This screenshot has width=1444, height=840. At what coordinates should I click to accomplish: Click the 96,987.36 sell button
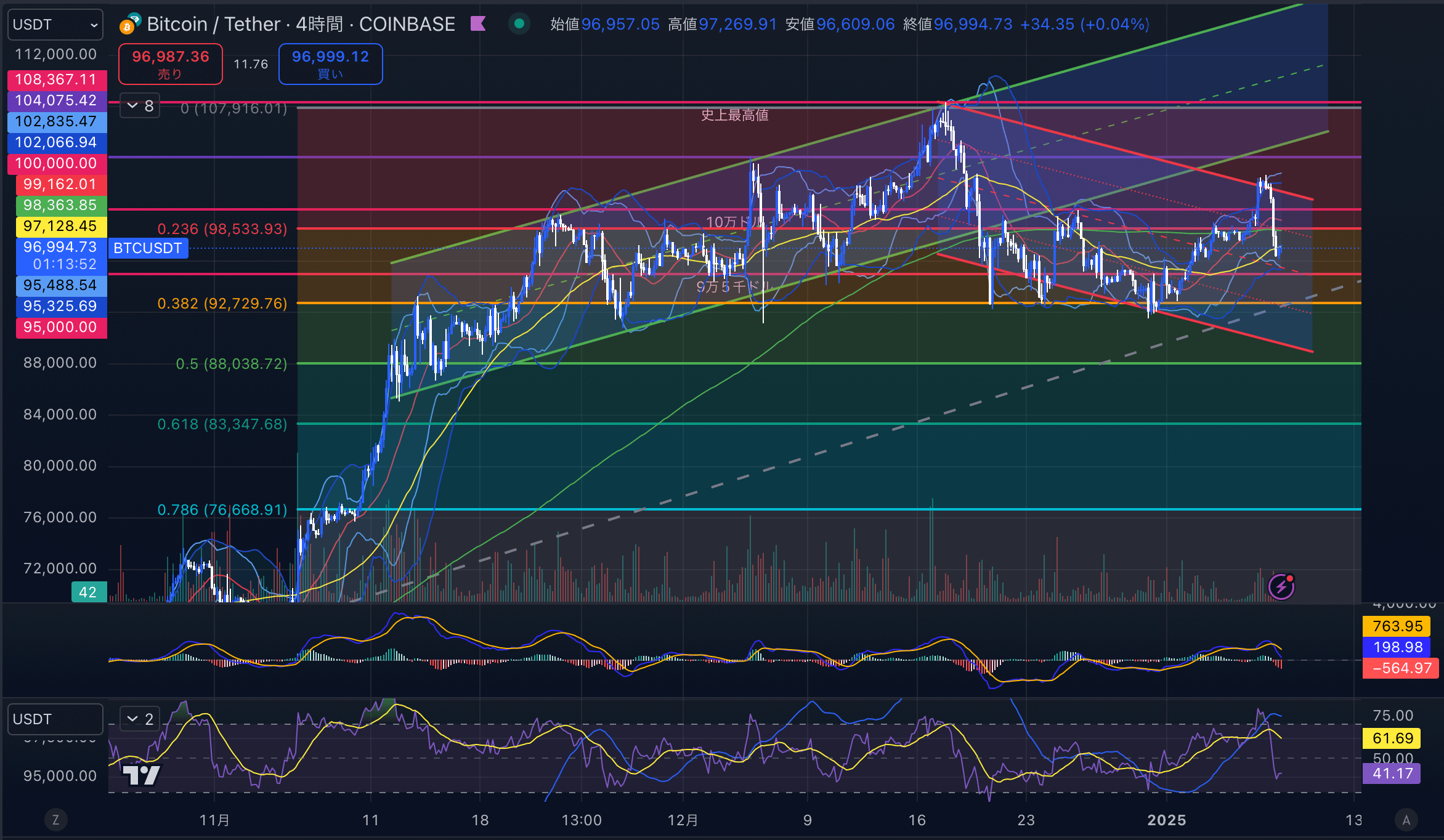(171, 63)
